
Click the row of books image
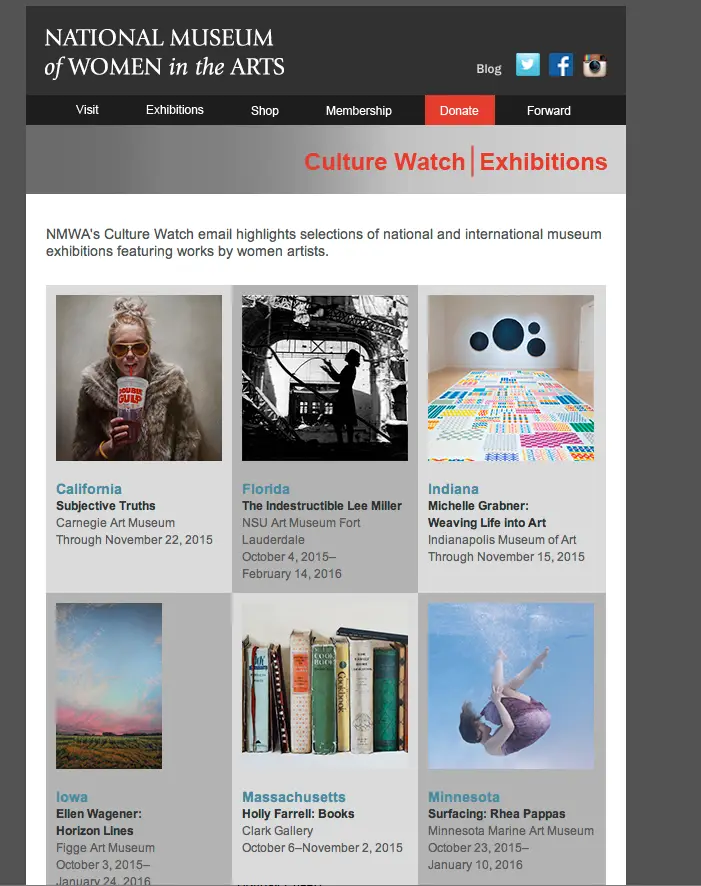point(325,686)
